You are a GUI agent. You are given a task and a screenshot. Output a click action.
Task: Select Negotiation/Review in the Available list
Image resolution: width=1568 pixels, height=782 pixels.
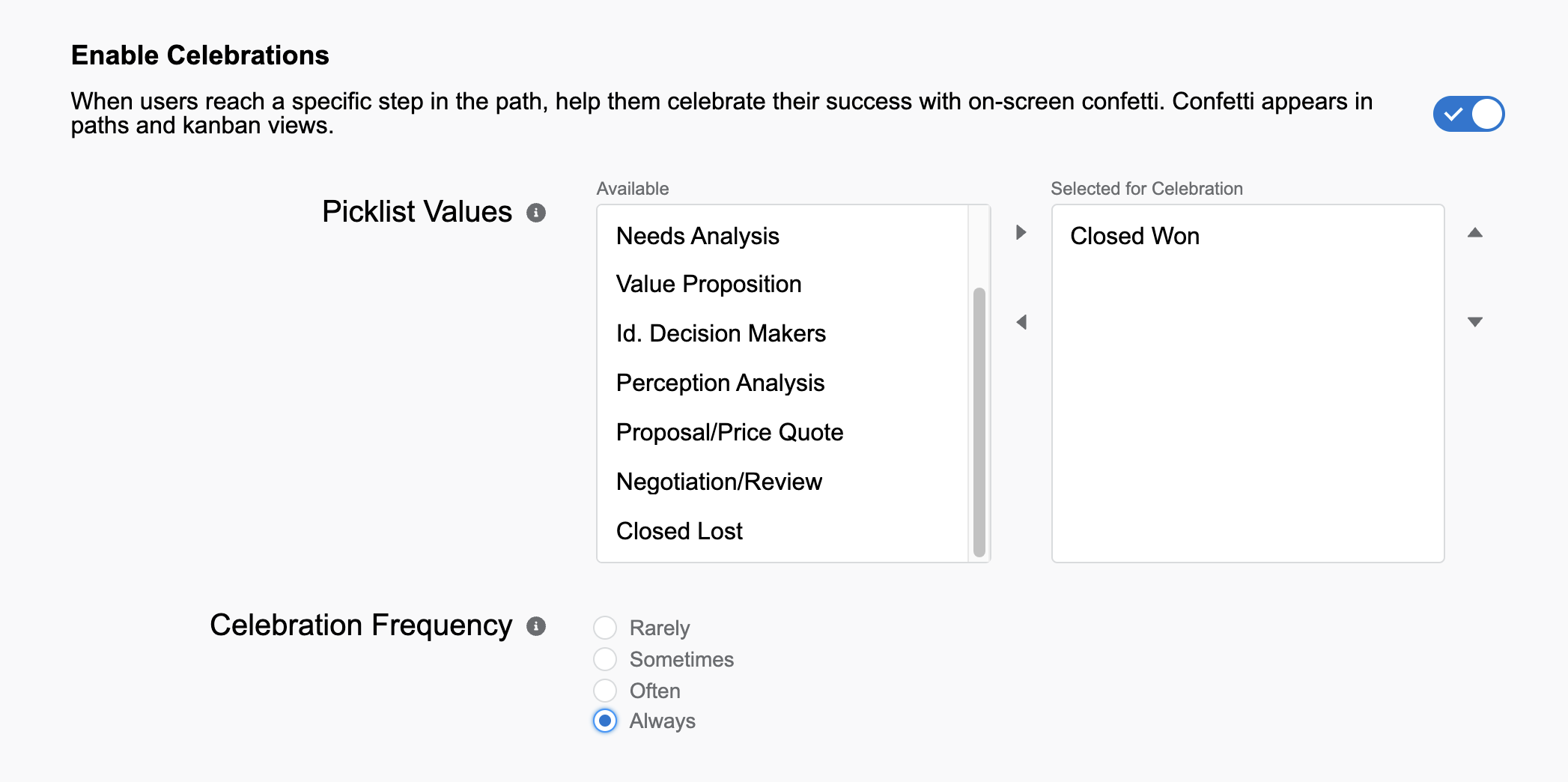719,482
